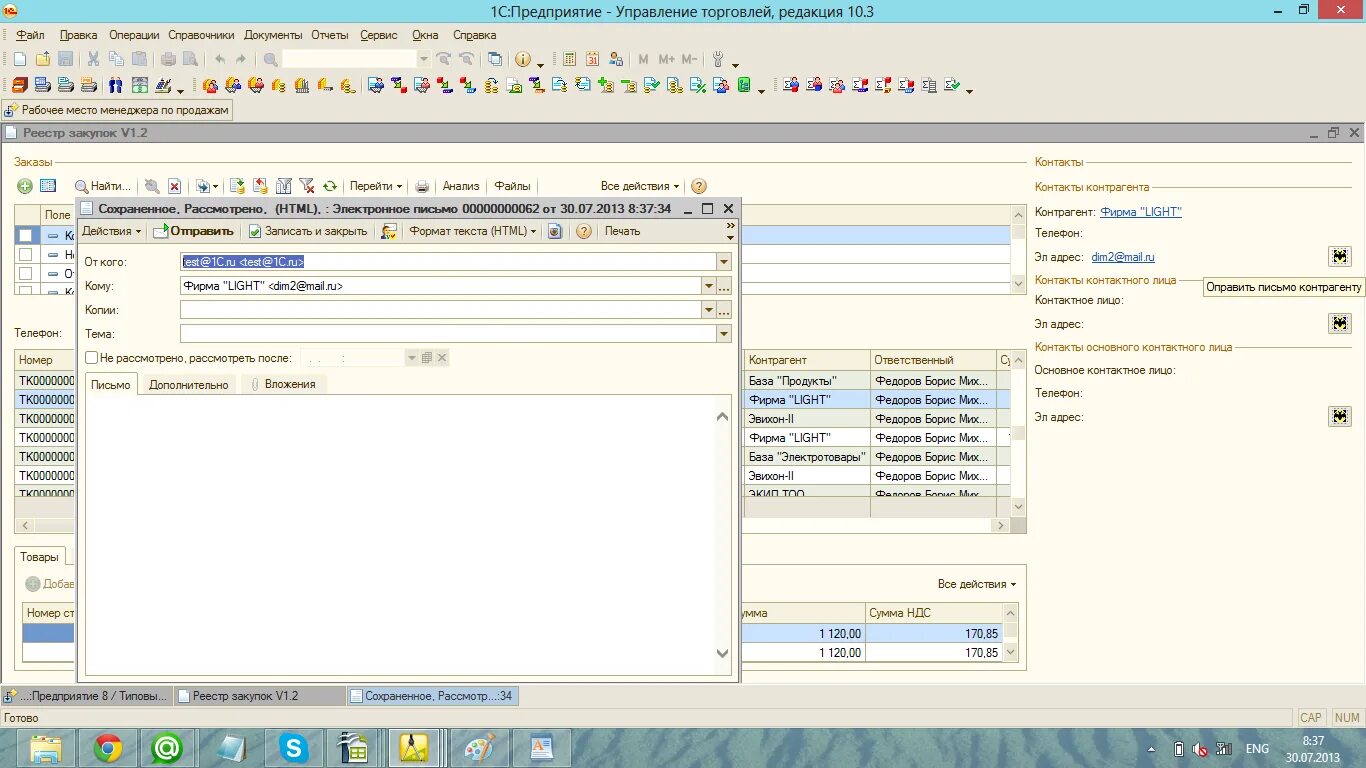Open the calendar icon in main toolbar
The width and height of the screenshot is (1366, 768).
click(x=592, y=60)
